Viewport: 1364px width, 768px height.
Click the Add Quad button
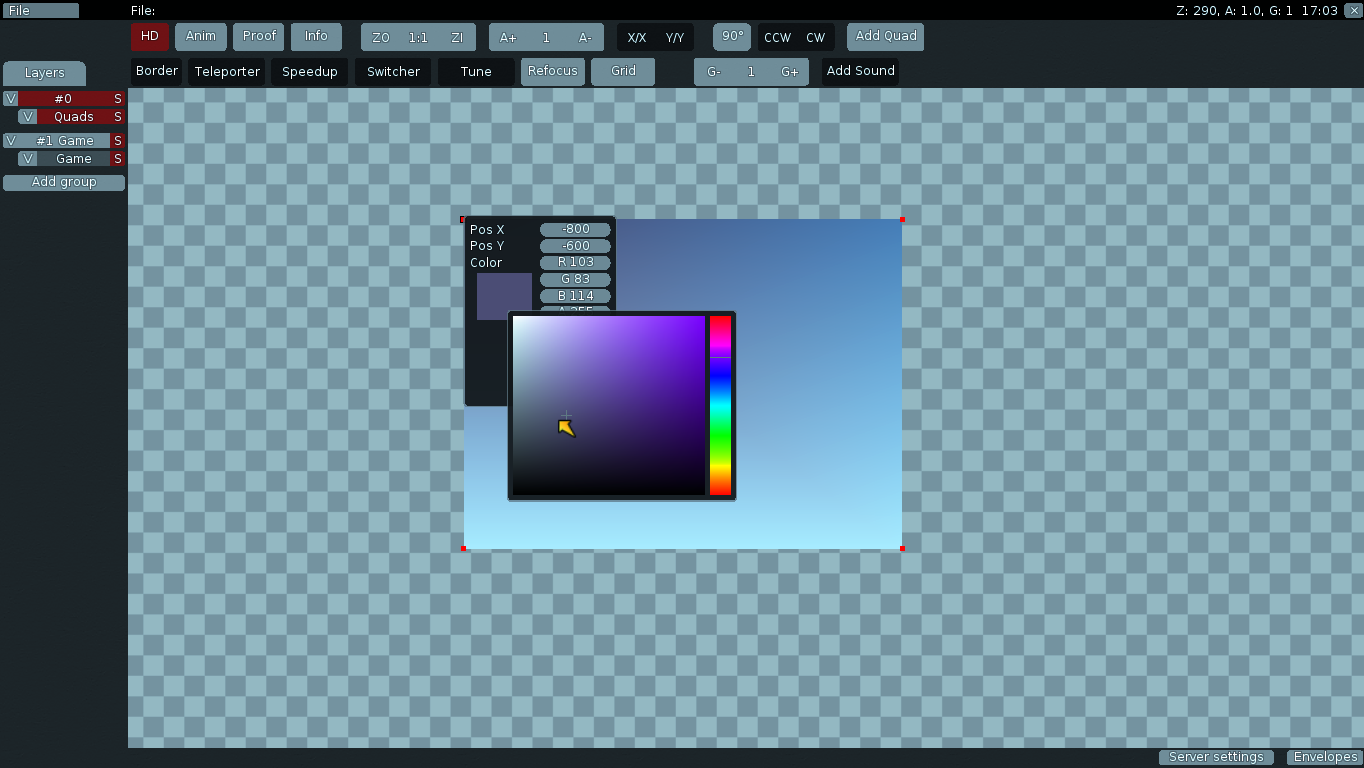coord(886,37)
